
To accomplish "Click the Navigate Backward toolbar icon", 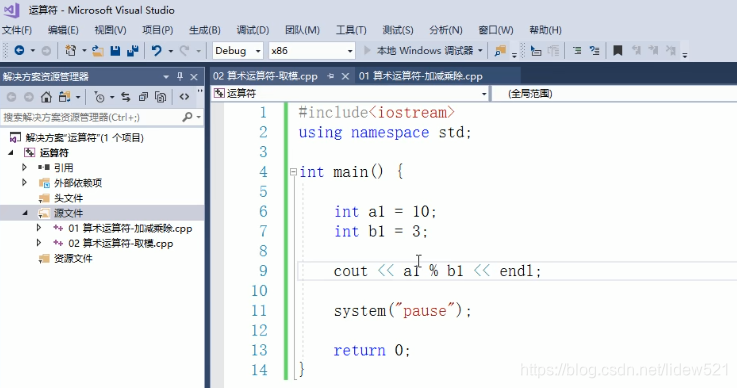I will click(19, 50).
